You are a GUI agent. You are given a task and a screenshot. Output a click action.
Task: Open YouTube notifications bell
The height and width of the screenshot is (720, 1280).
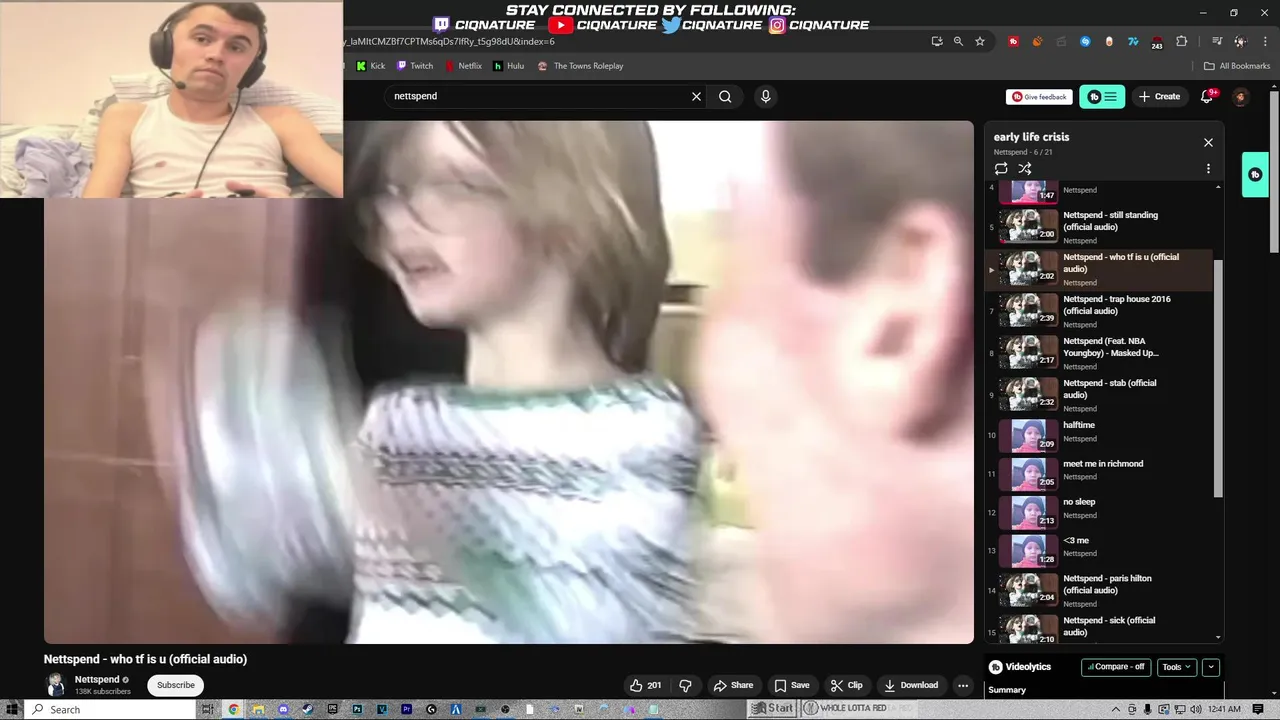click(x=1207, y=96)
